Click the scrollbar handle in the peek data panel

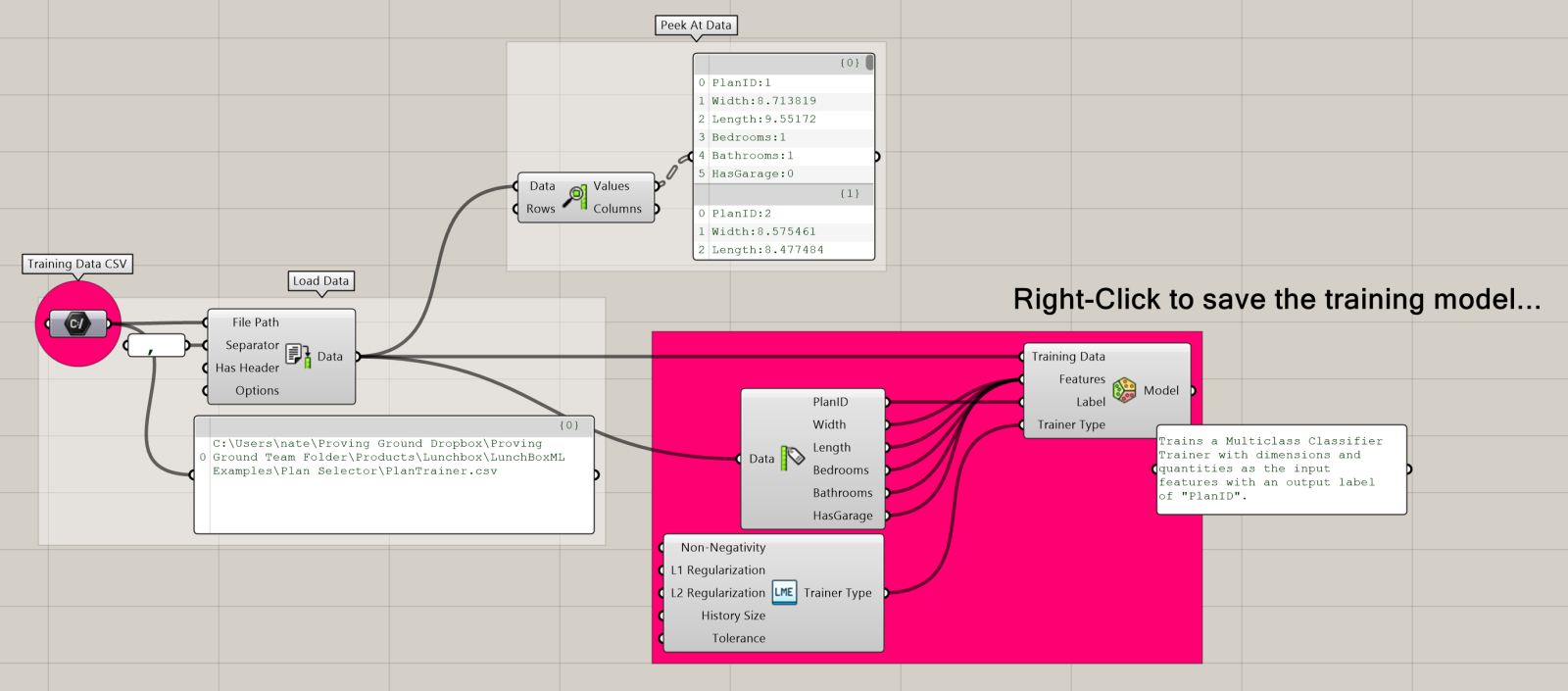(x=869, y=63)
